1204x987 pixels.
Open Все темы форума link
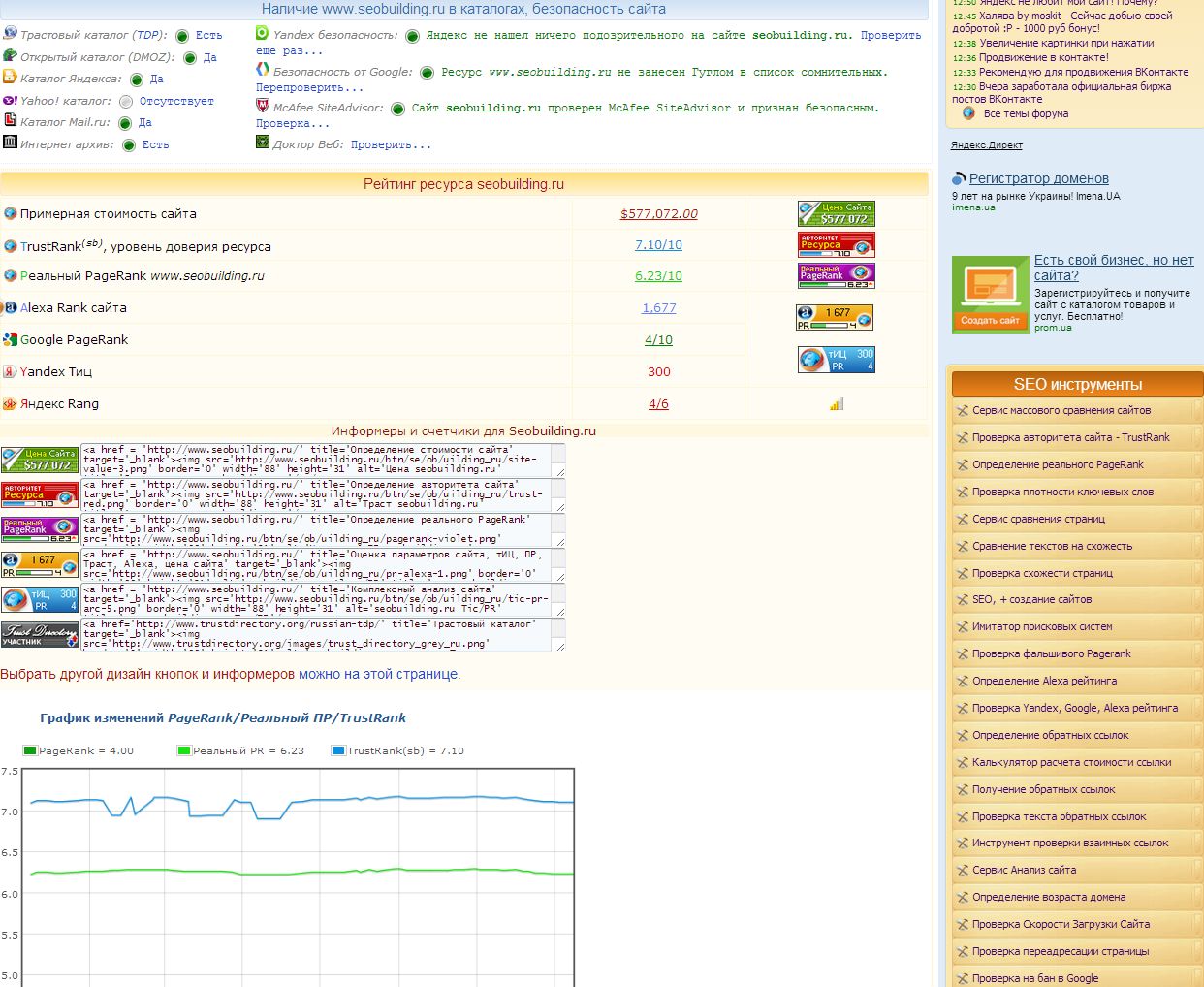[1026, 113]
